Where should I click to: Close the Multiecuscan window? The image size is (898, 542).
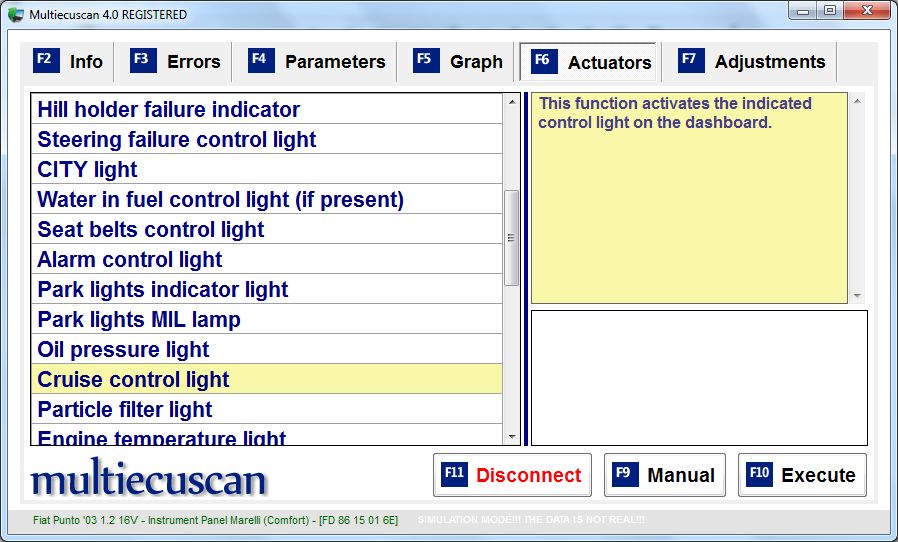(x=867, y=10)
